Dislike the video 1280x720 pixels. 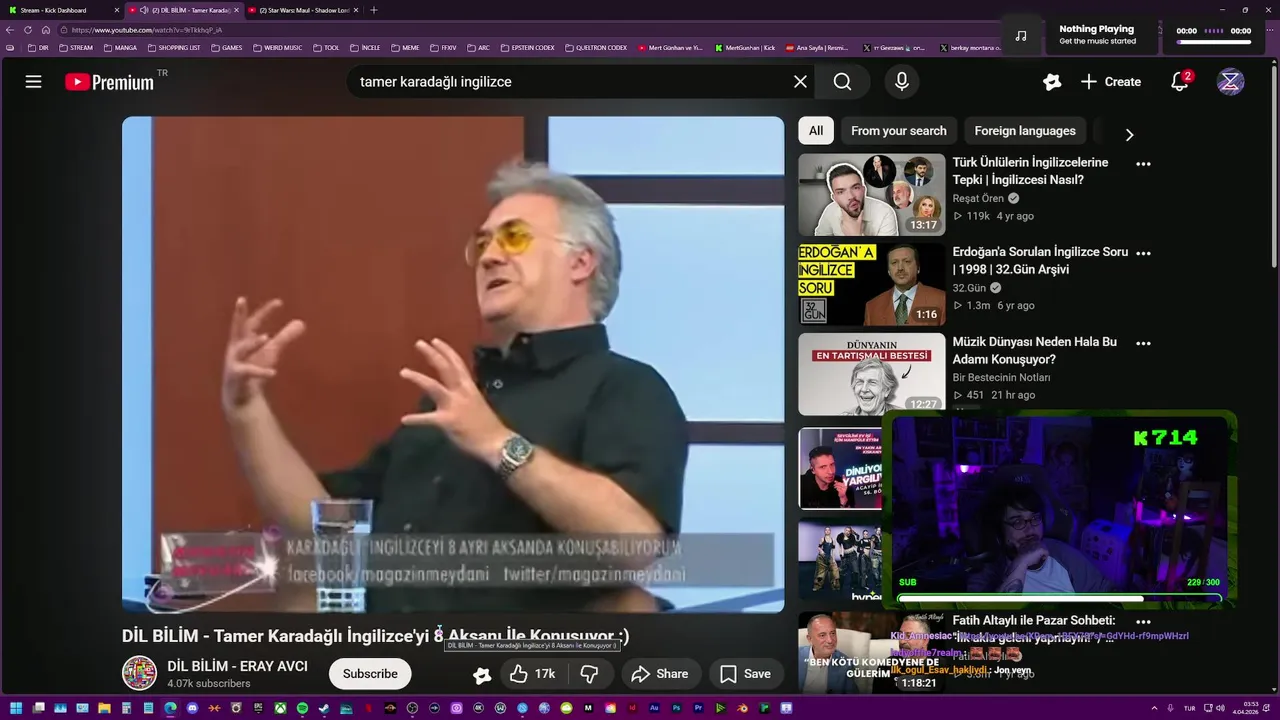coord(589,674)
